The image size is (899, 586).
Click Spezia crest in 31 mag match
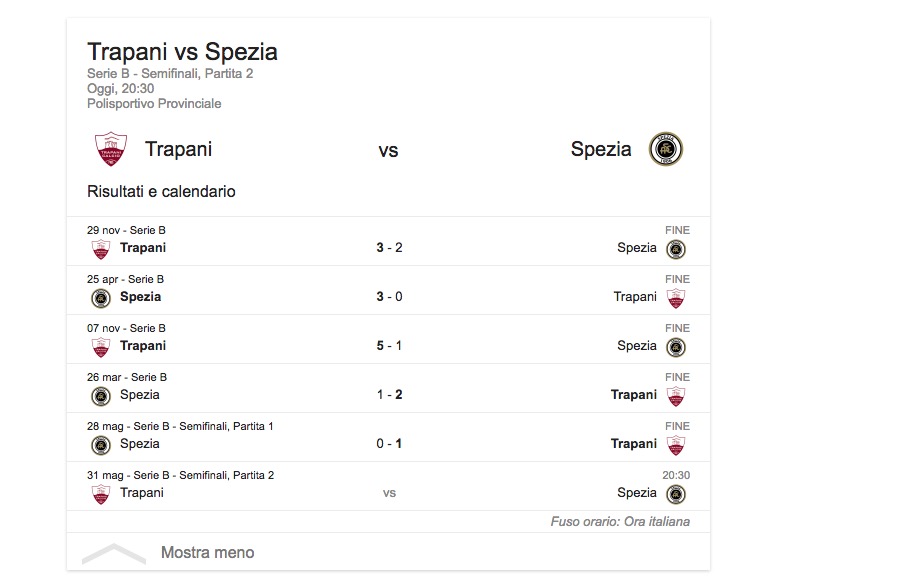coord(677,494)
